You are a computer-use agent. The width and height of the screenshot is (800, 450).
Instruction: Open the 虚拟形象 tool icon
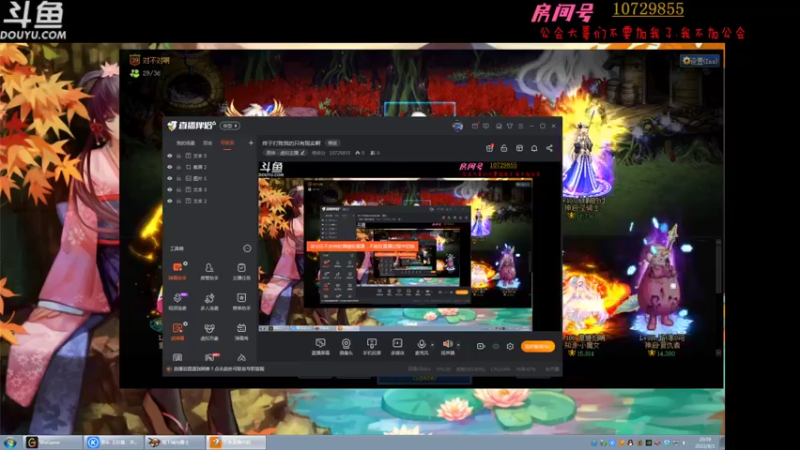click(x=209, y=331)
